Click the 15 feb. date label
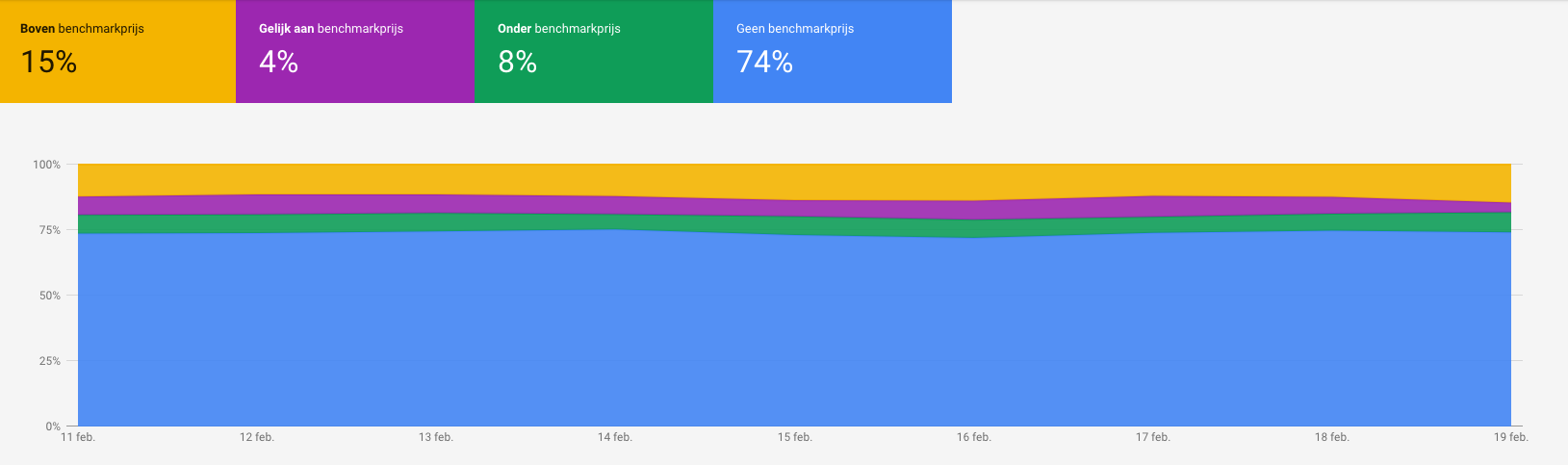The width and height of the screenshot is (1568, 465). click(x=795, y=437)
